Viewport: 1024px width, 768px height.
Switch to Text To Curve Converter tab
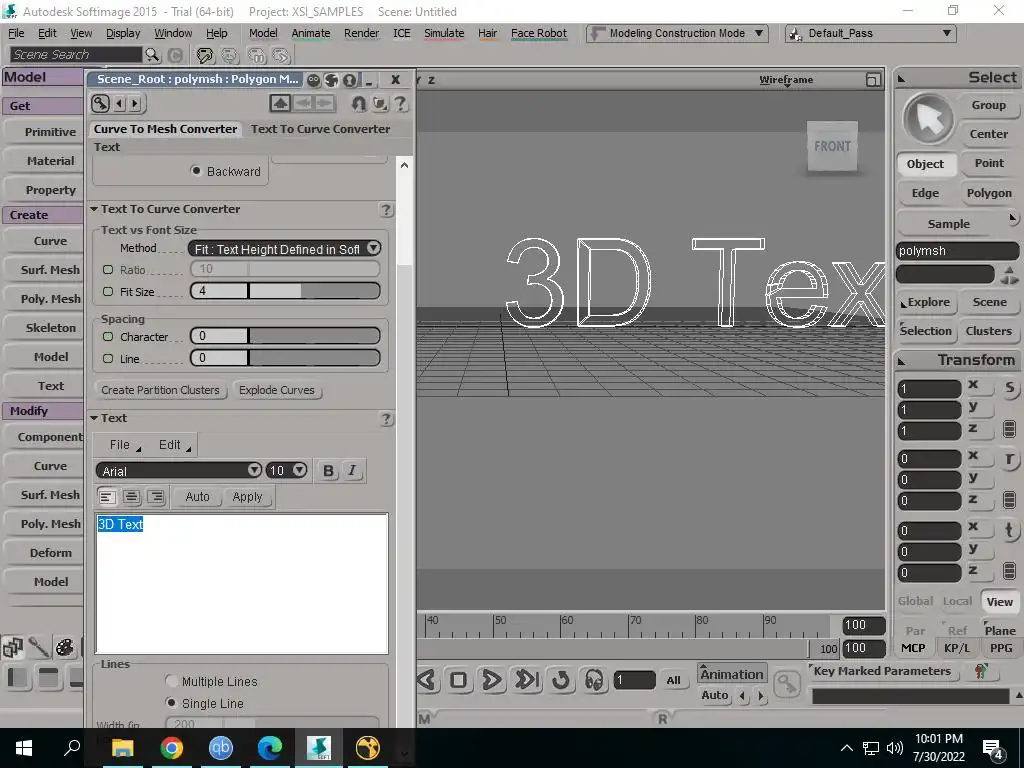(x=320, y=129)
